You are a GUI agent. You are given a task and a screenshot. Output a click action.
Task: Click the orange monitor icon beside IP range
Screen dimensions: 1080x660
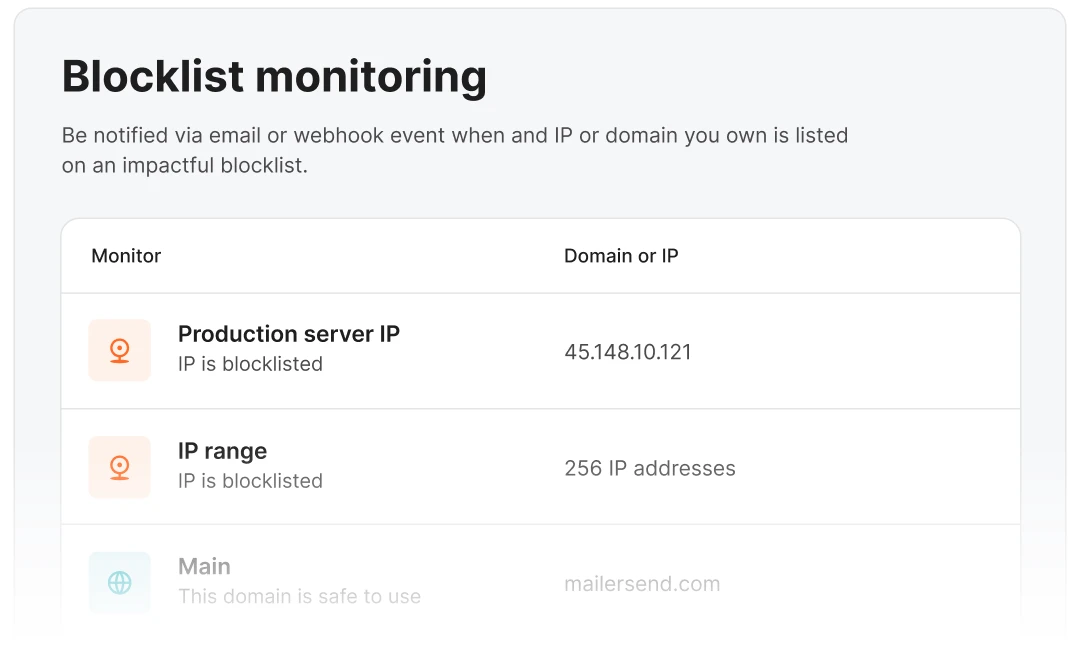pyautogui.click(x=120, y=467)
